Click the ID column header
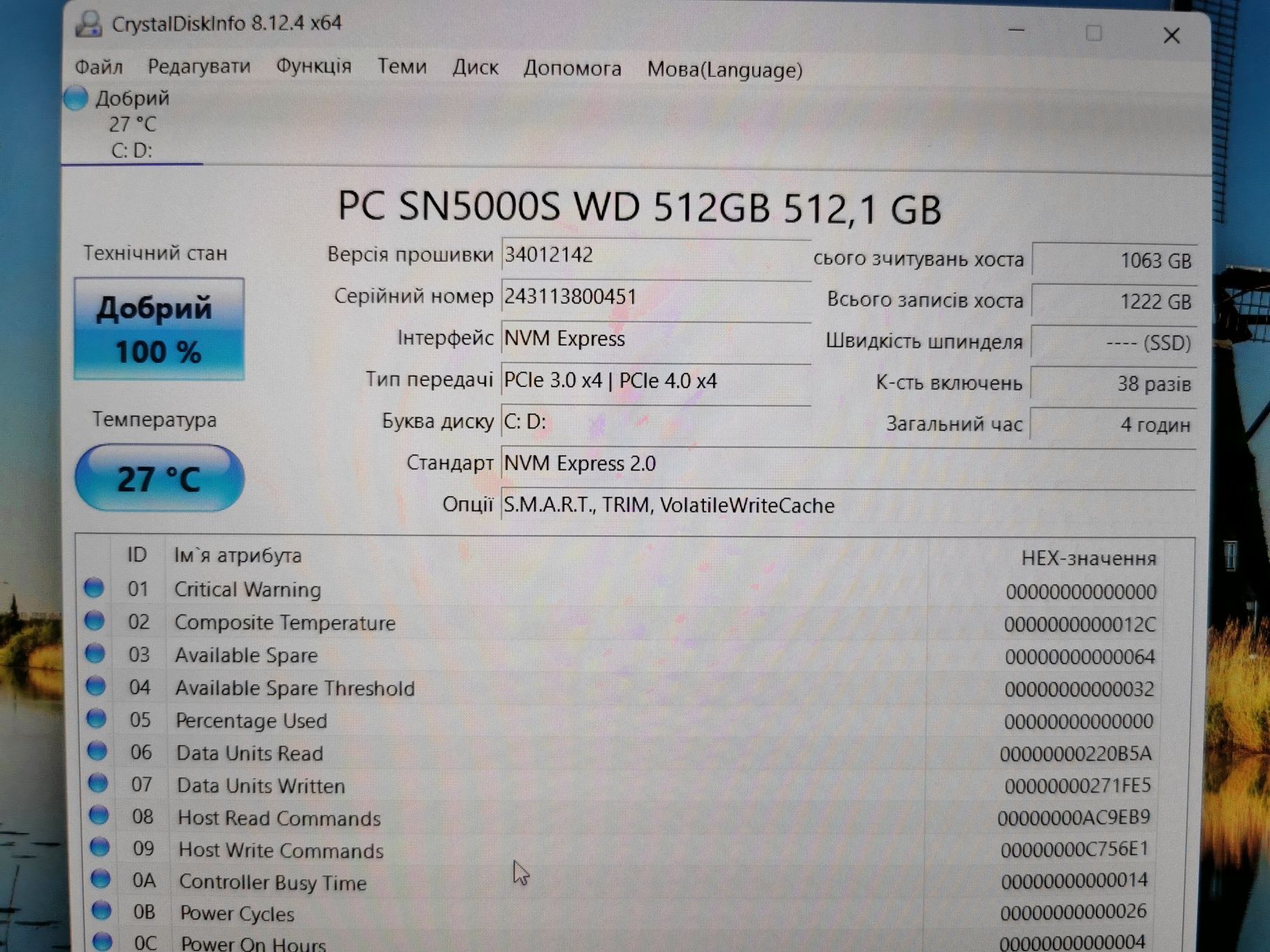The width and height of the screenshot is (1270, 952). point(137,555)
